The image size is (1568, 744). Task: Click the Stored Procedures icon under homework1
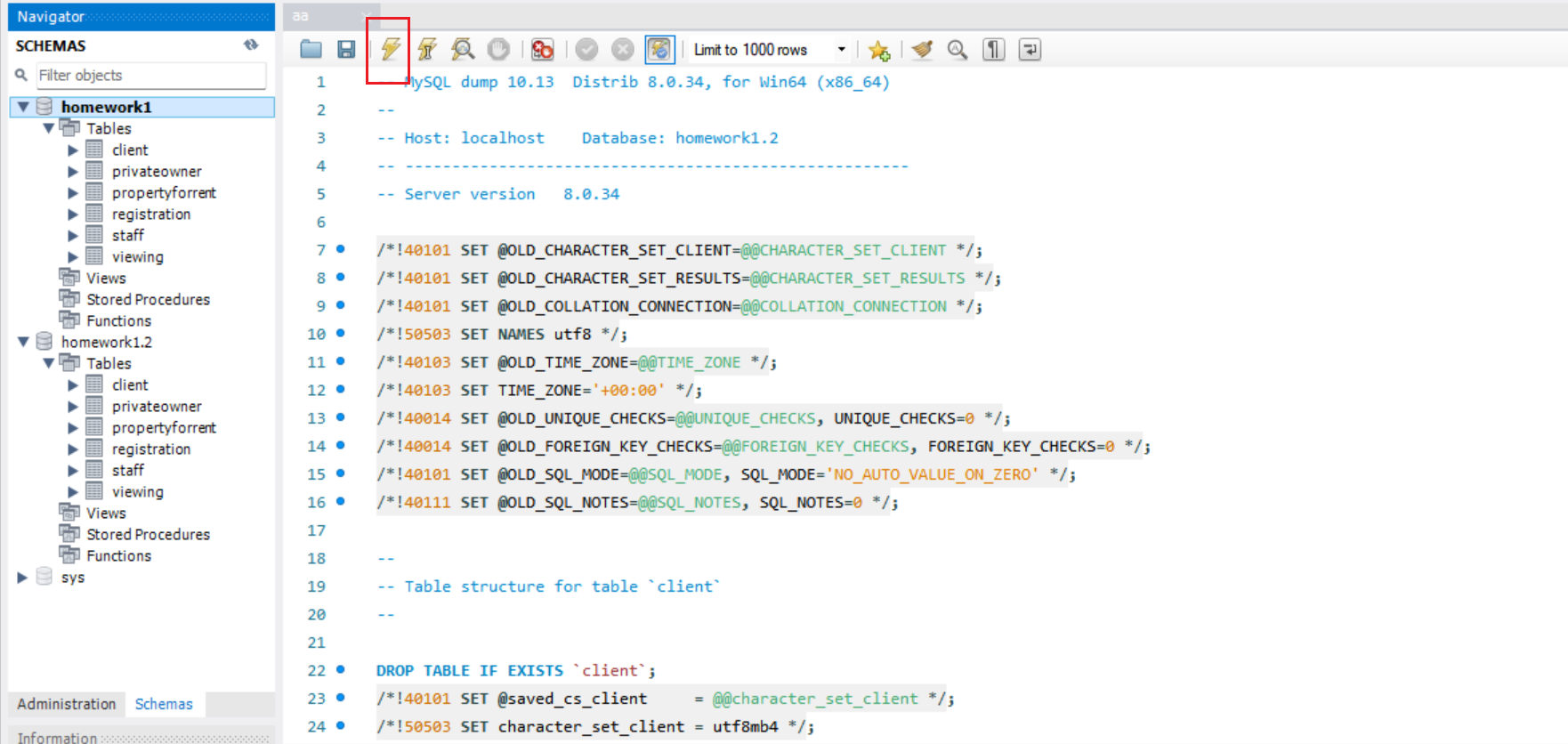coord(69,299)
